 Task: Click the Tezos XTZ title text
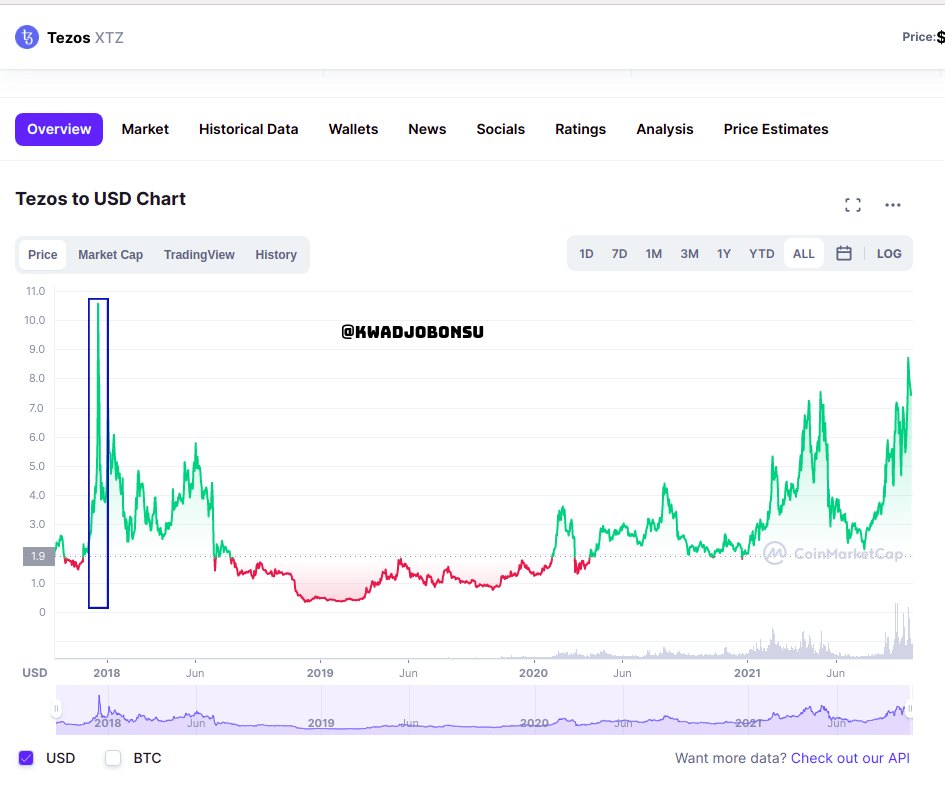(85, 38)
